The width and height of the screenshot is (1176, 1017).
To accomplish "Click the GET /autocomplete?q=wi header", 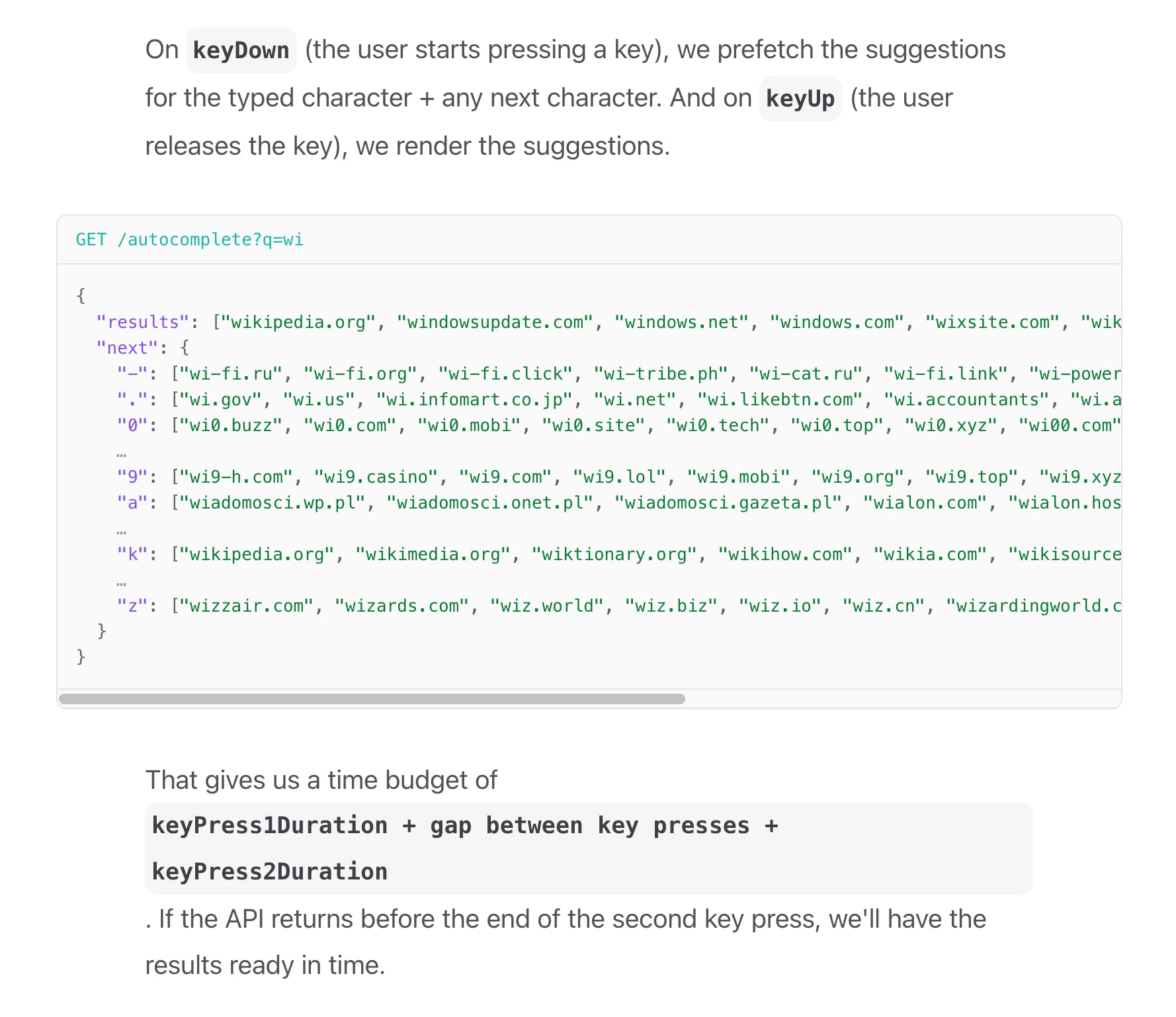I will point(189,239).
